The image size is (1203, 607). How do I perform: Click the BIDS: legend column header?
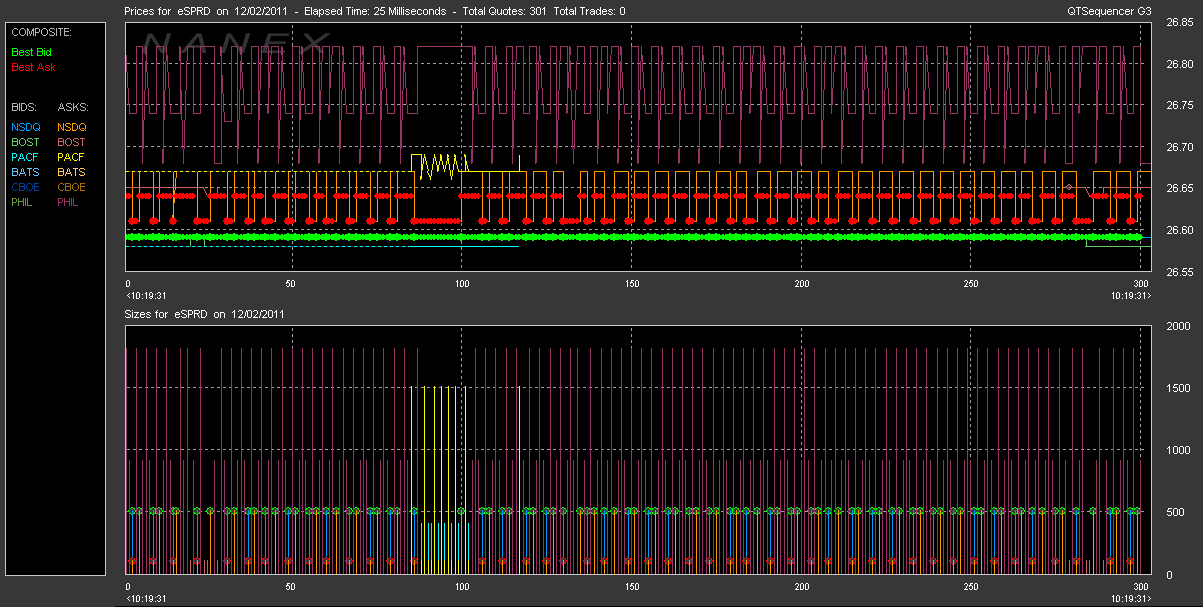[22, 106]
